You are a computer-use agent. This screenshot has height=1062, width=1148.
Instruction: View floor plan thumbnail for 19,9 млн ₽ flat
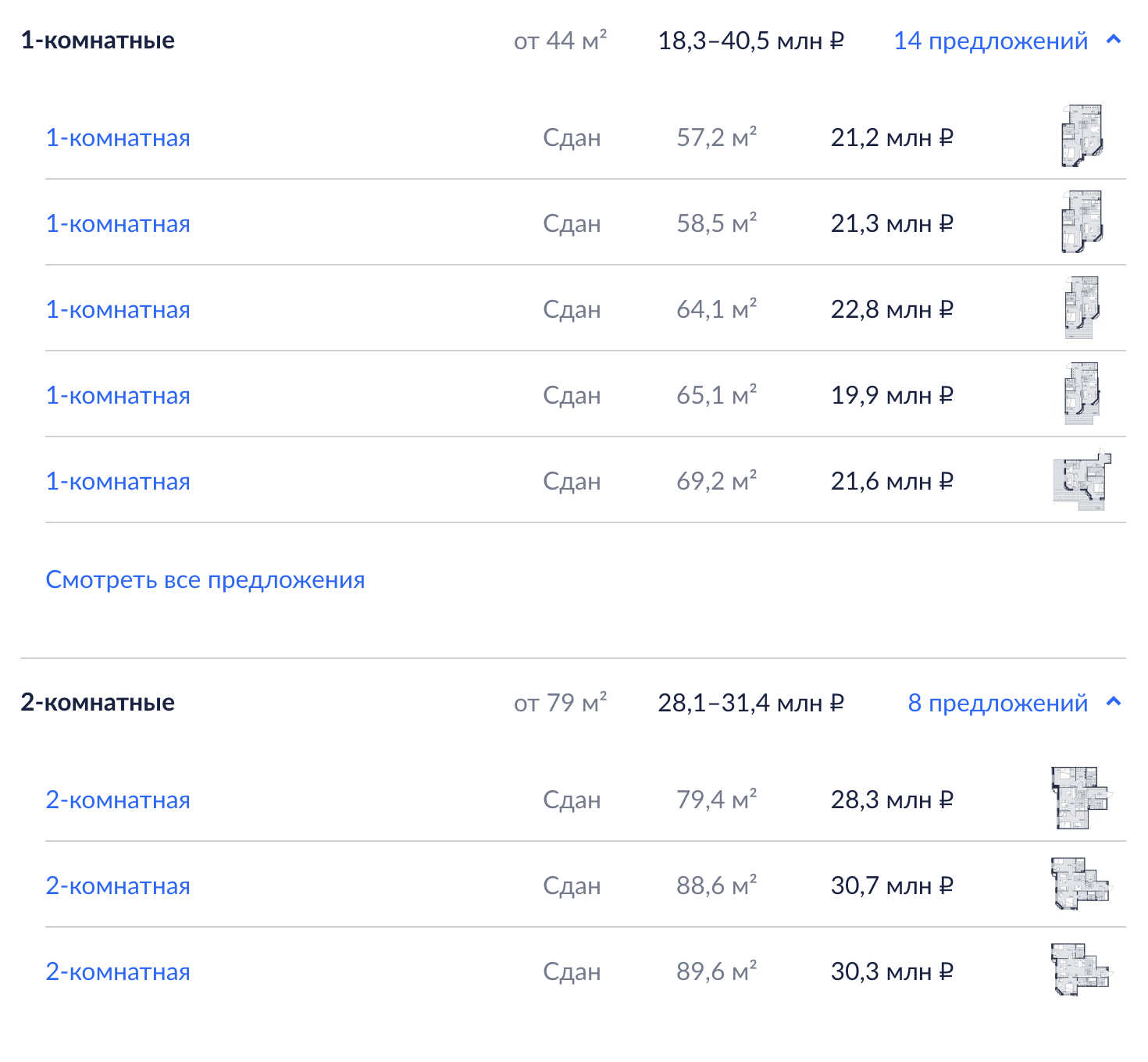[x=1082, y=393]
